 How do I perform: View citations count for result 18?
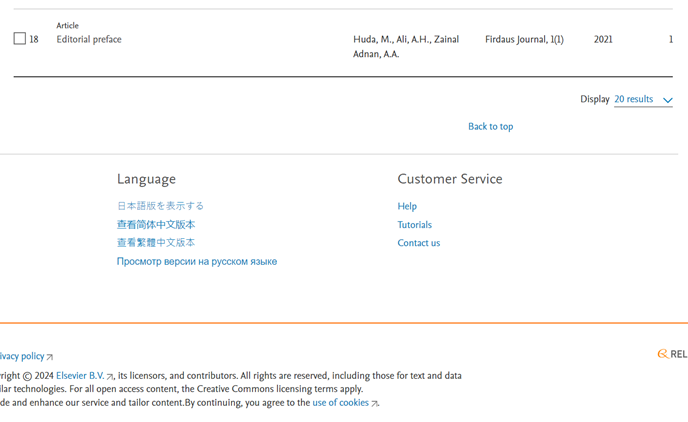(670, 40)
